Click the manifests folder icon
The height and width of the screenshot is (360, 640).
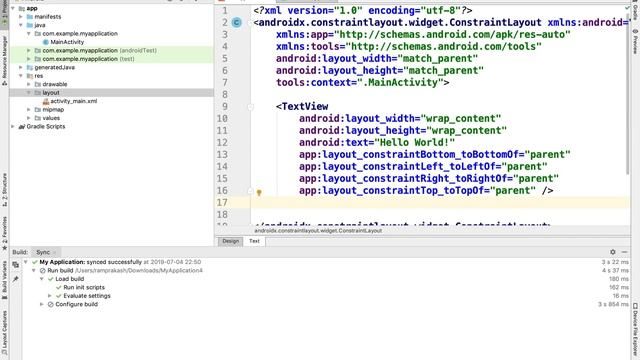(29, 17)
